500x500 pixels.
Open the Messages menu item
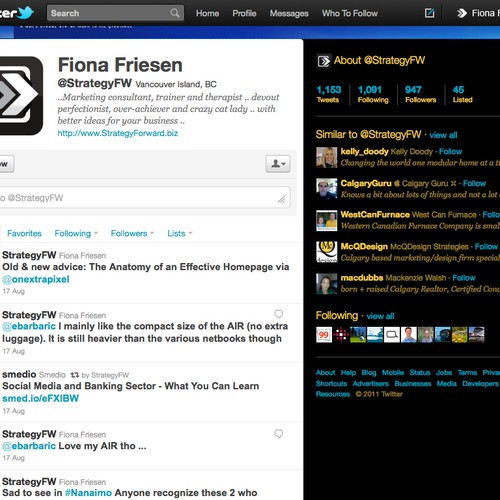point(289,13)
